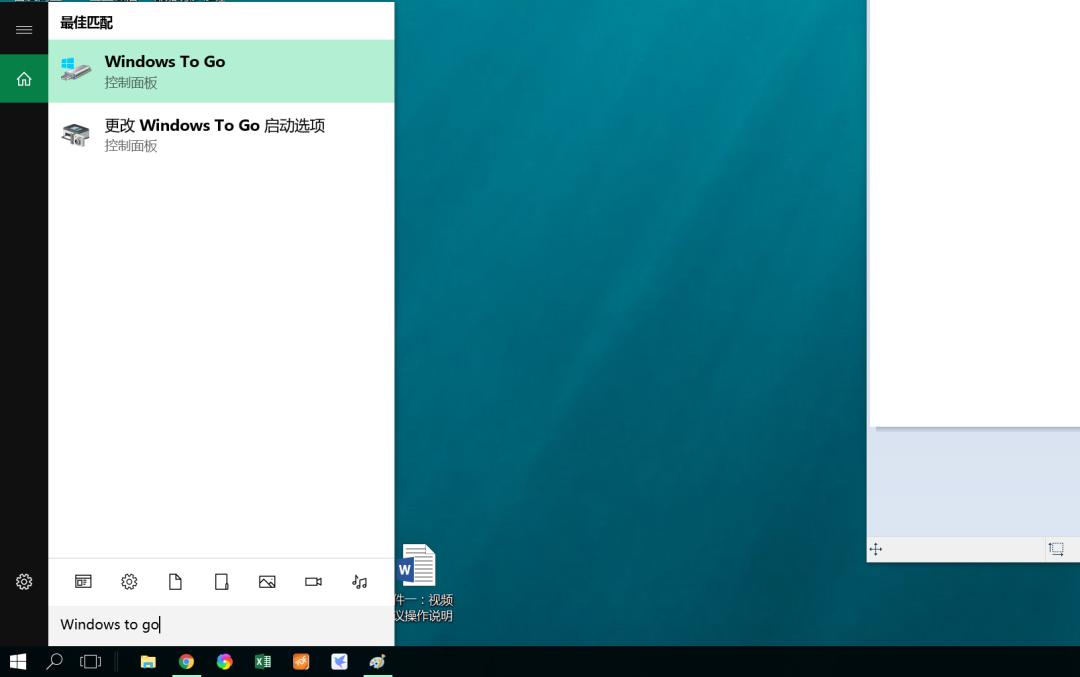
Task: Open the Windows To Go best match result
Action: (x=220, y=71)
